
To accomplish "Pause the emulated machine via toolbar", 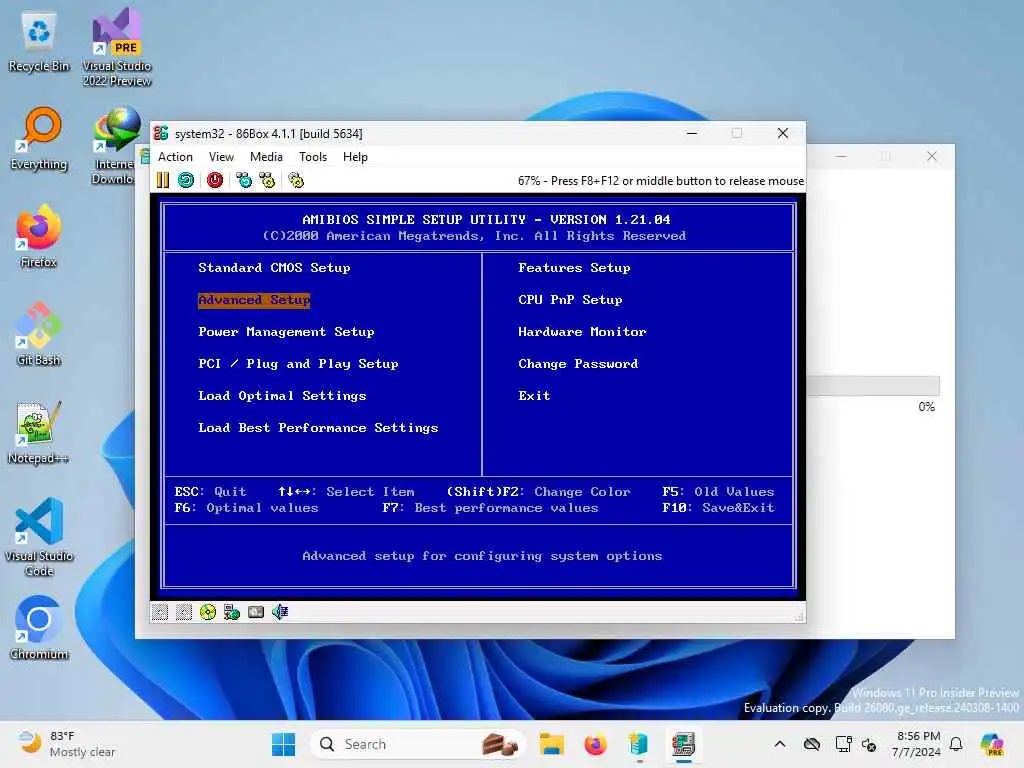I will [x=163, y=180].
